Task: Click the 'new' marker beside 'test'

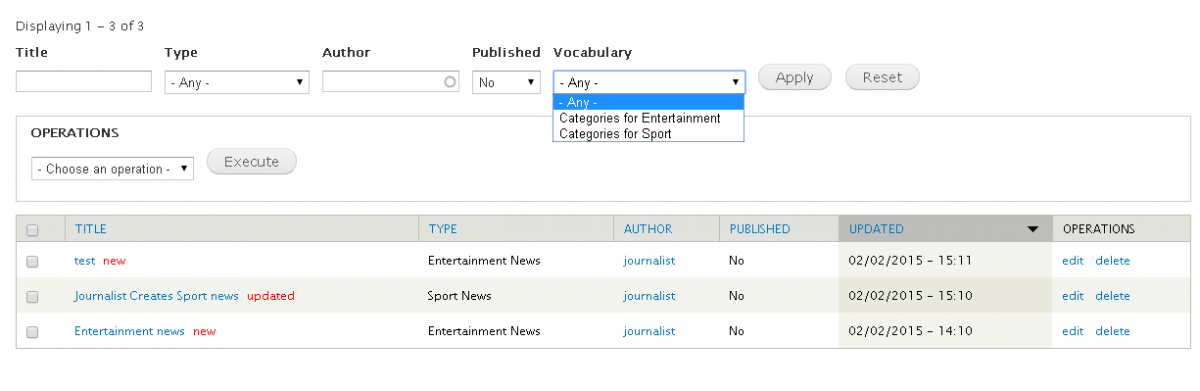Action: [x=114, y=261]
